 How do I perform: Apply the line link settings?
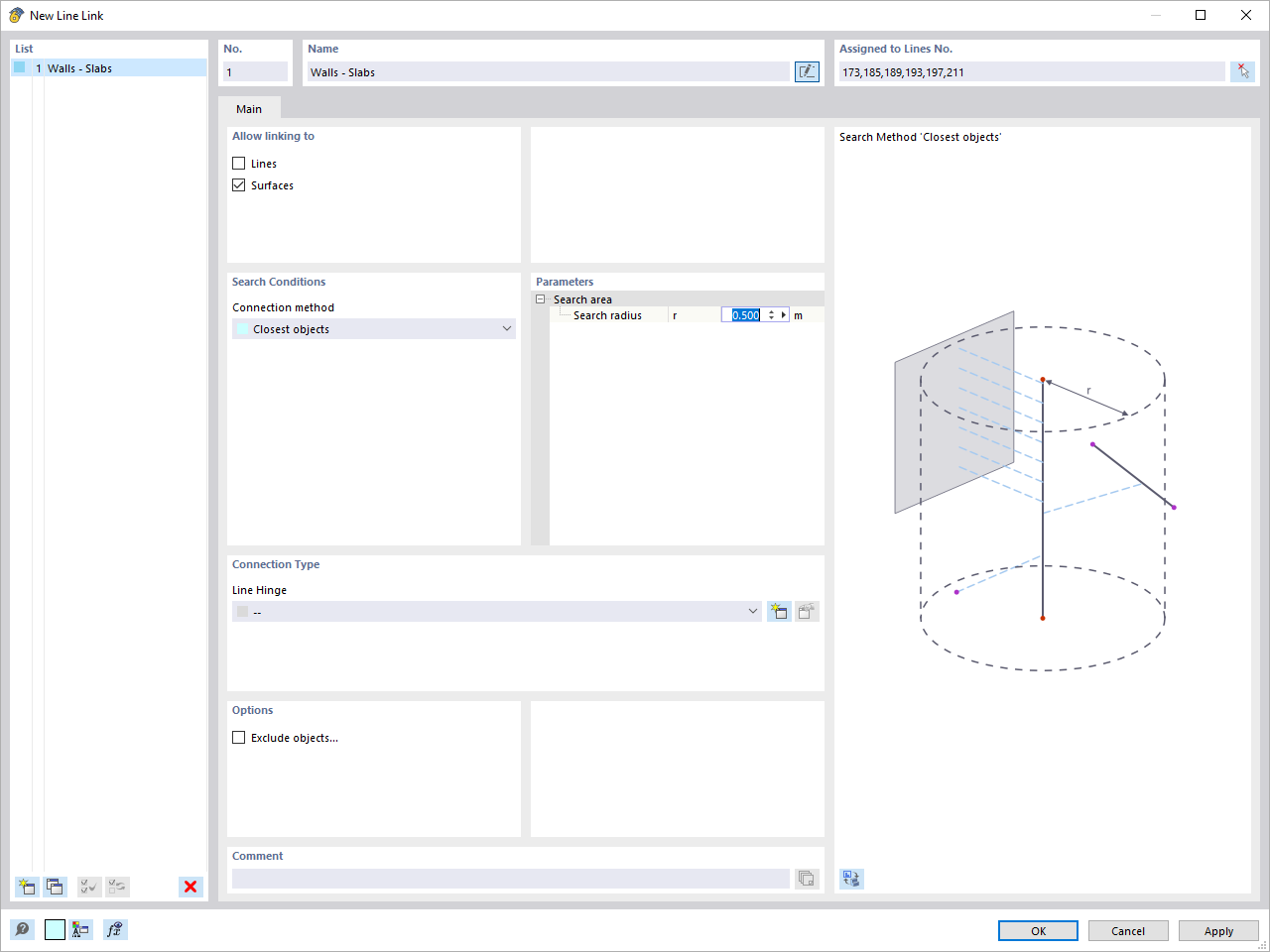click(1218, 930)
